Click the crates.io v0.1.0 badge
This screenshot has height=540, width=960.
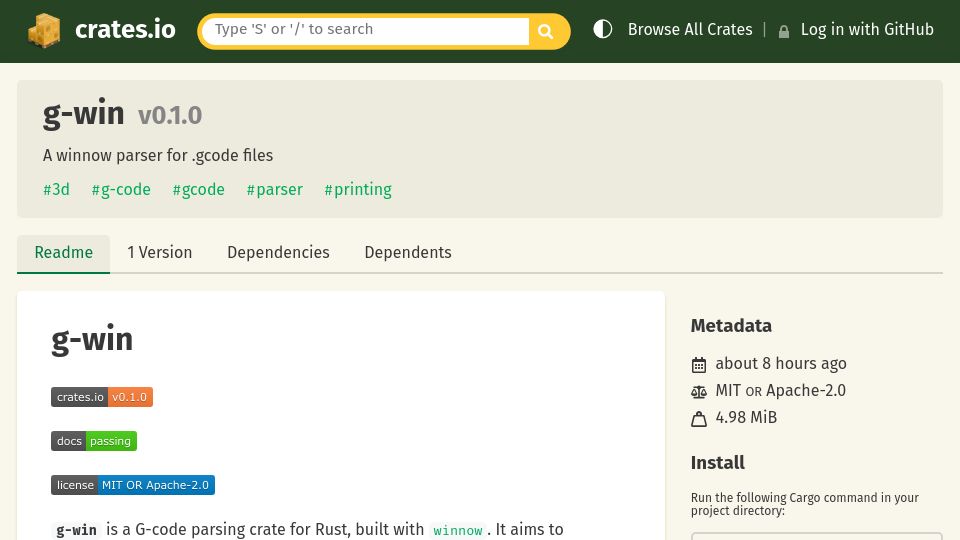(x=102, y=397)
